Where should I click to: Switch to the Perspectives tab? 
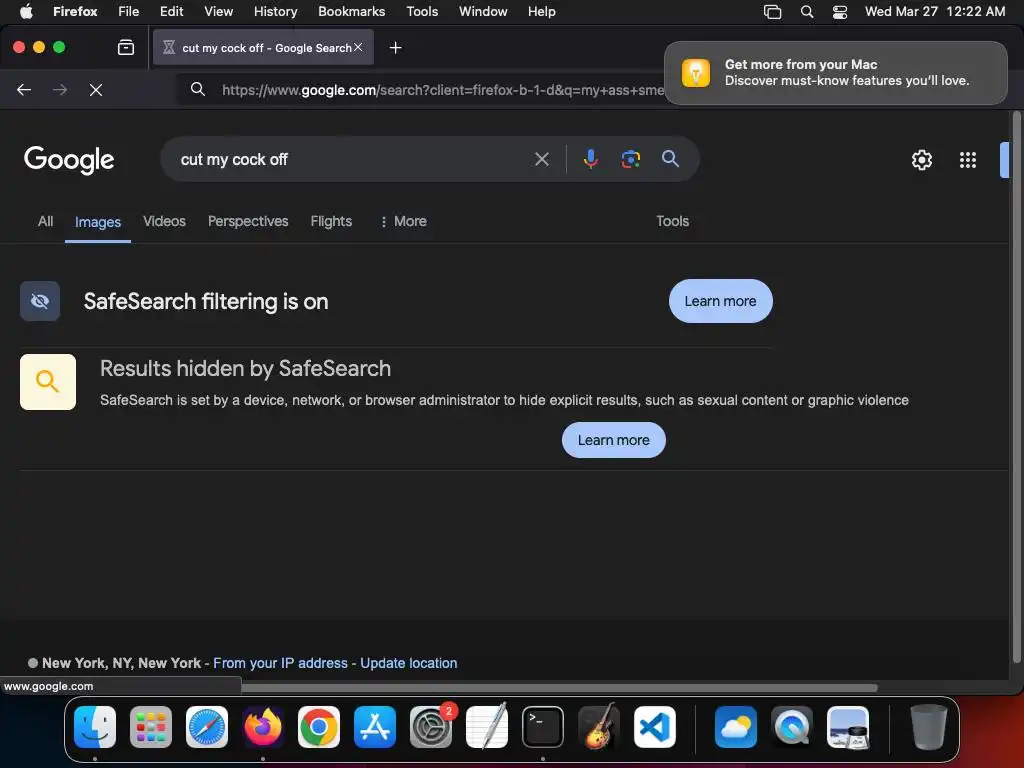[x=248, y=221]
